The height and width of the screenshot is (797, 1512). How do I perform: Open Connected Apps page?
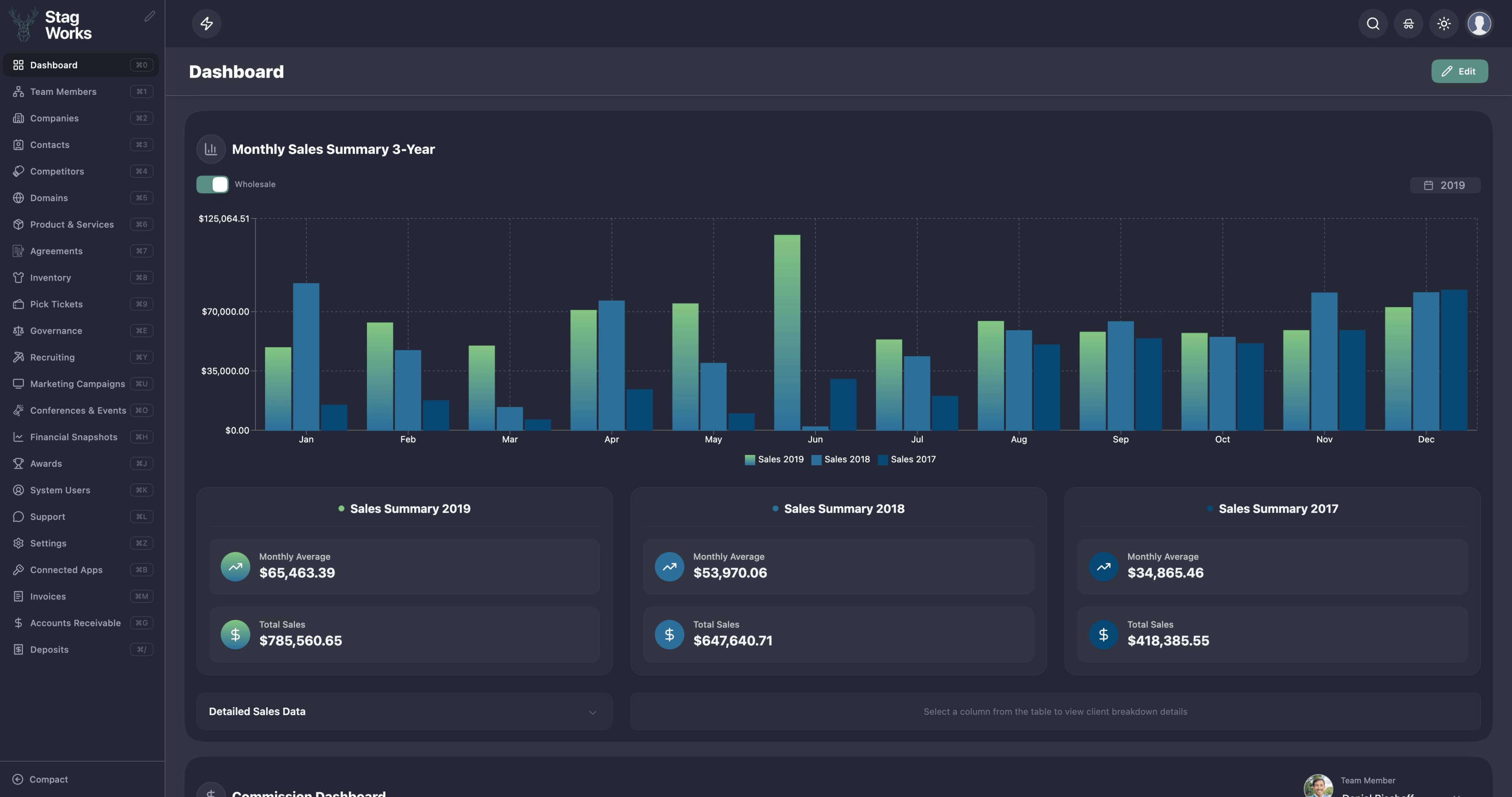tap(81, 569)
